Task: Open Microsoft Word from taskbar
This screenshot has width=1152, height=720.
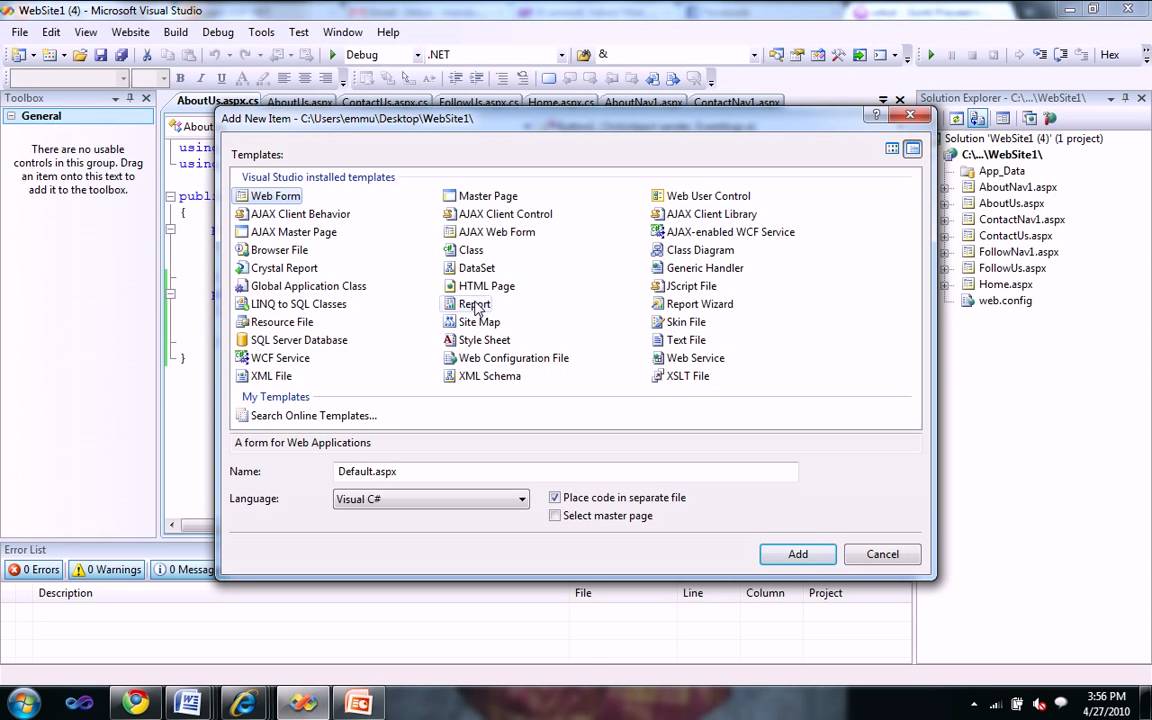Action: 187,703
